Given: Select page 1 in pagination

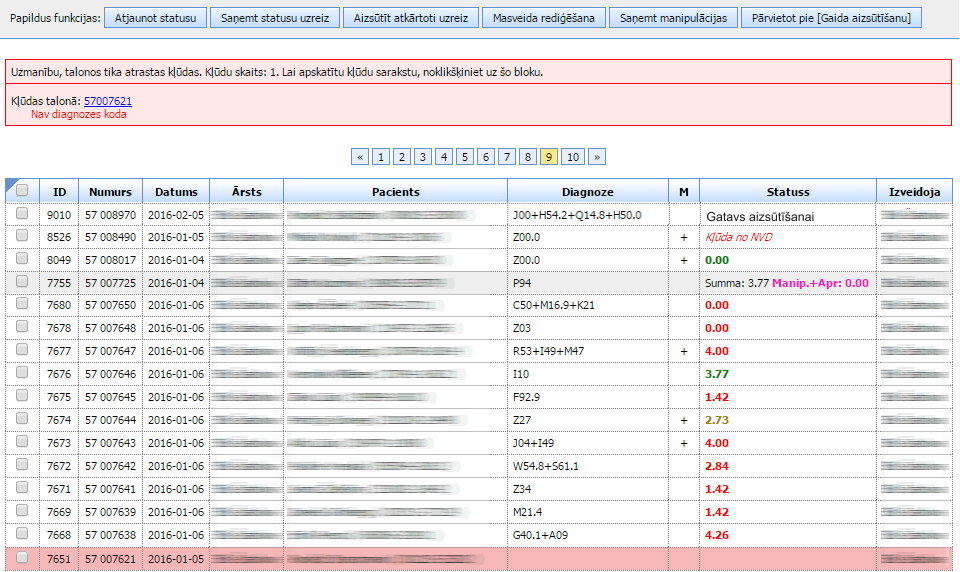Looking at the screenshot, I should pos(381,157).
